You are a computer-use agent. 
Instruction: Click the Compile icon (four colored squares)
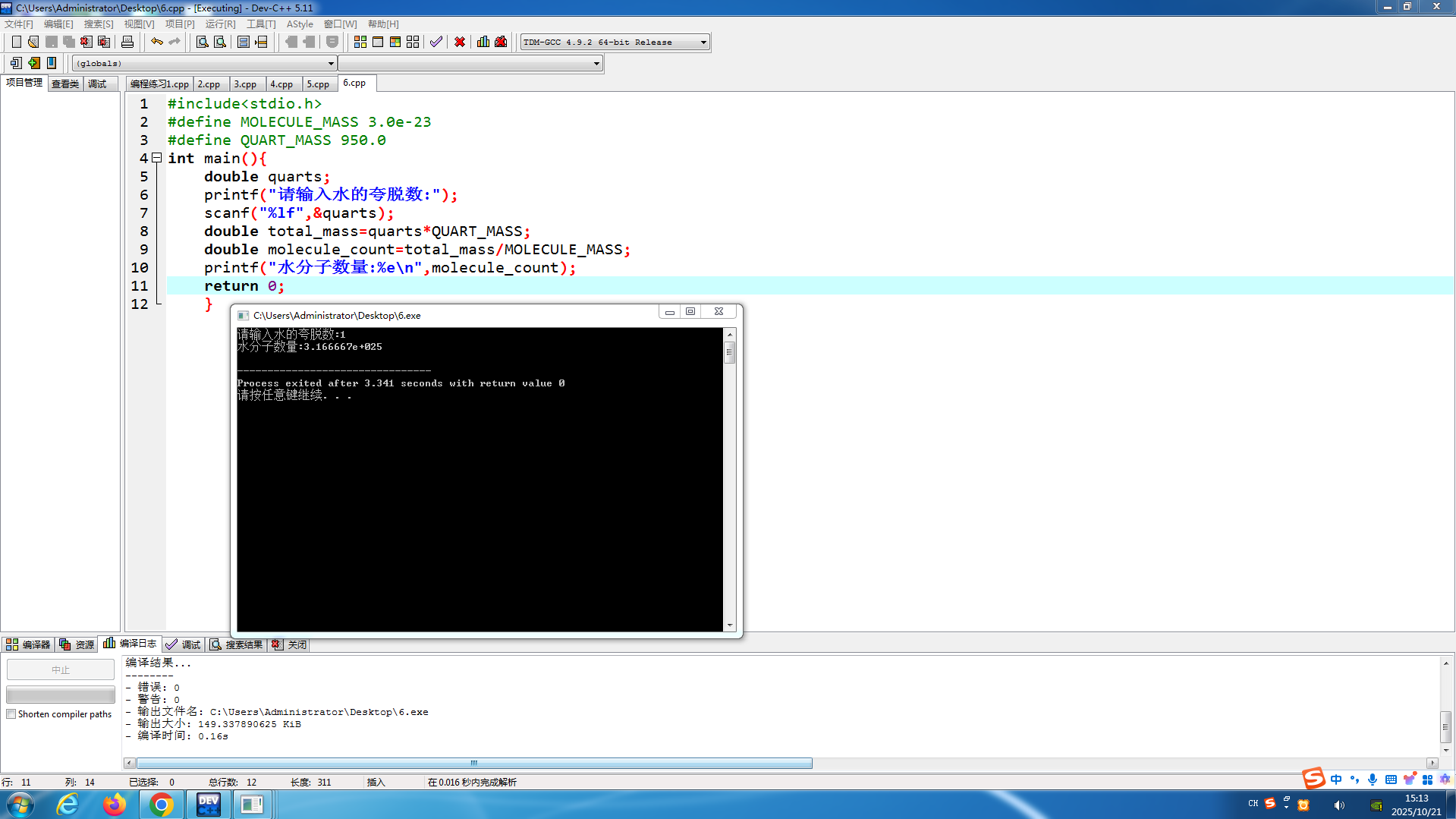[360, 42]
